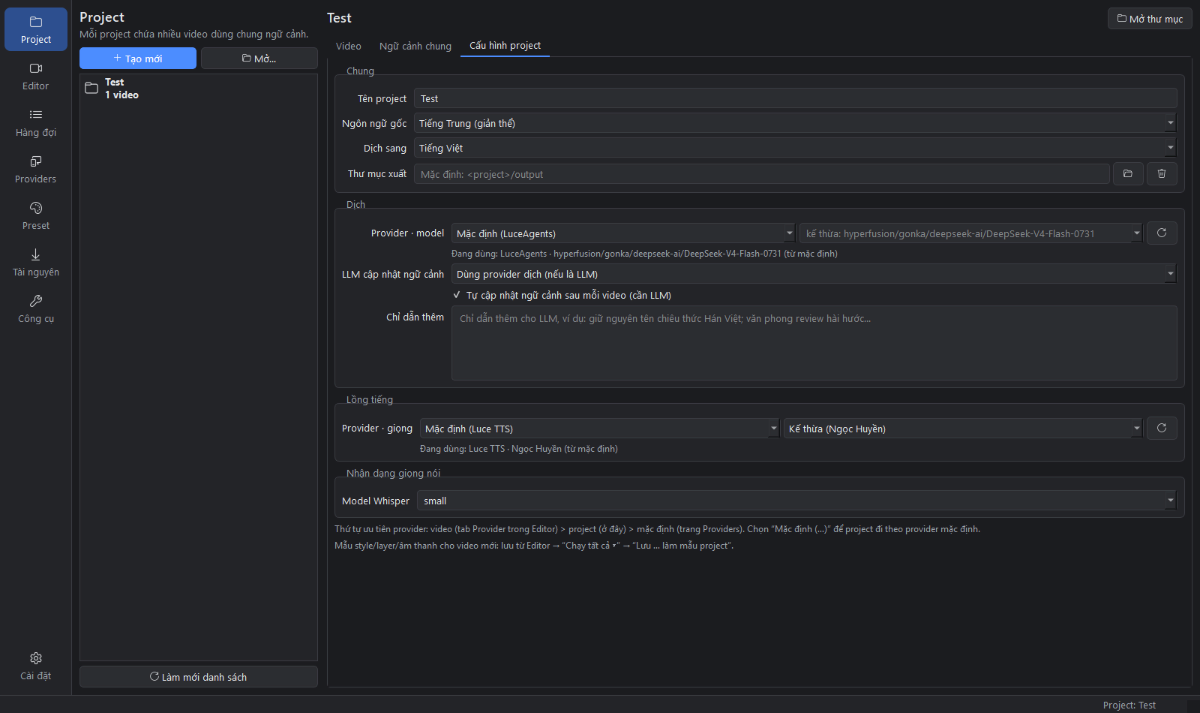Click the Tạo mới button
This screenshot has height=713, width=1200.
pyautogui.click(x=138, y=58)
